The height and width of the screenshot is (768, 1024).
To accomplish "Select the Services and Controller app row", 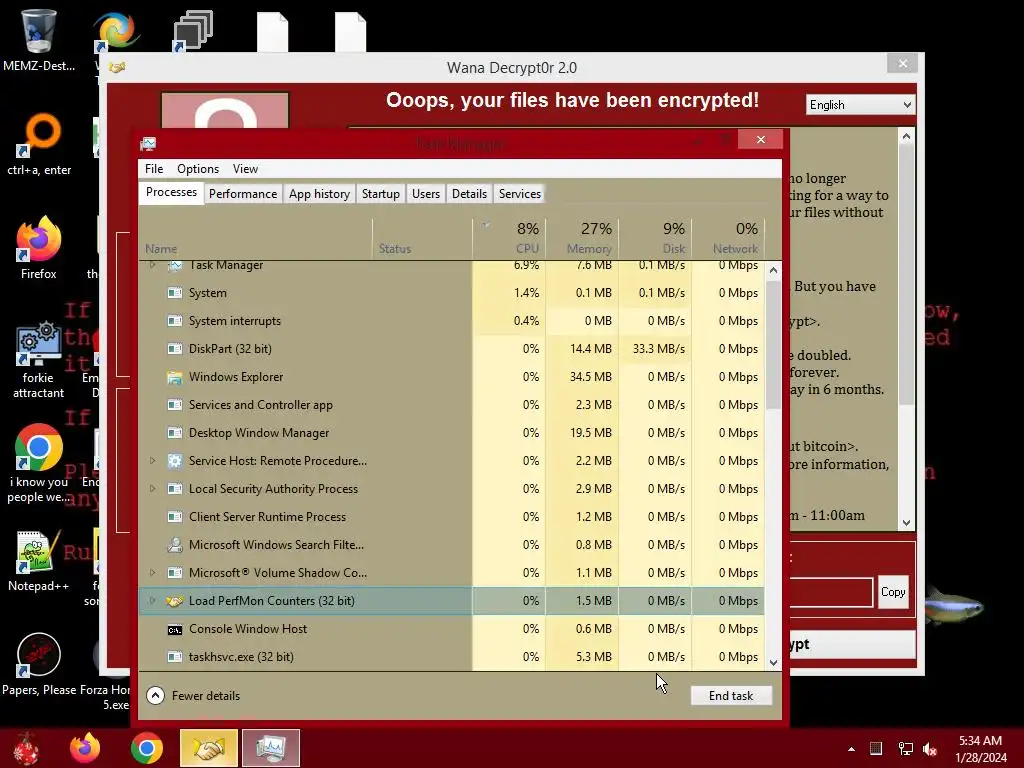I will click(x=451, y=405).
